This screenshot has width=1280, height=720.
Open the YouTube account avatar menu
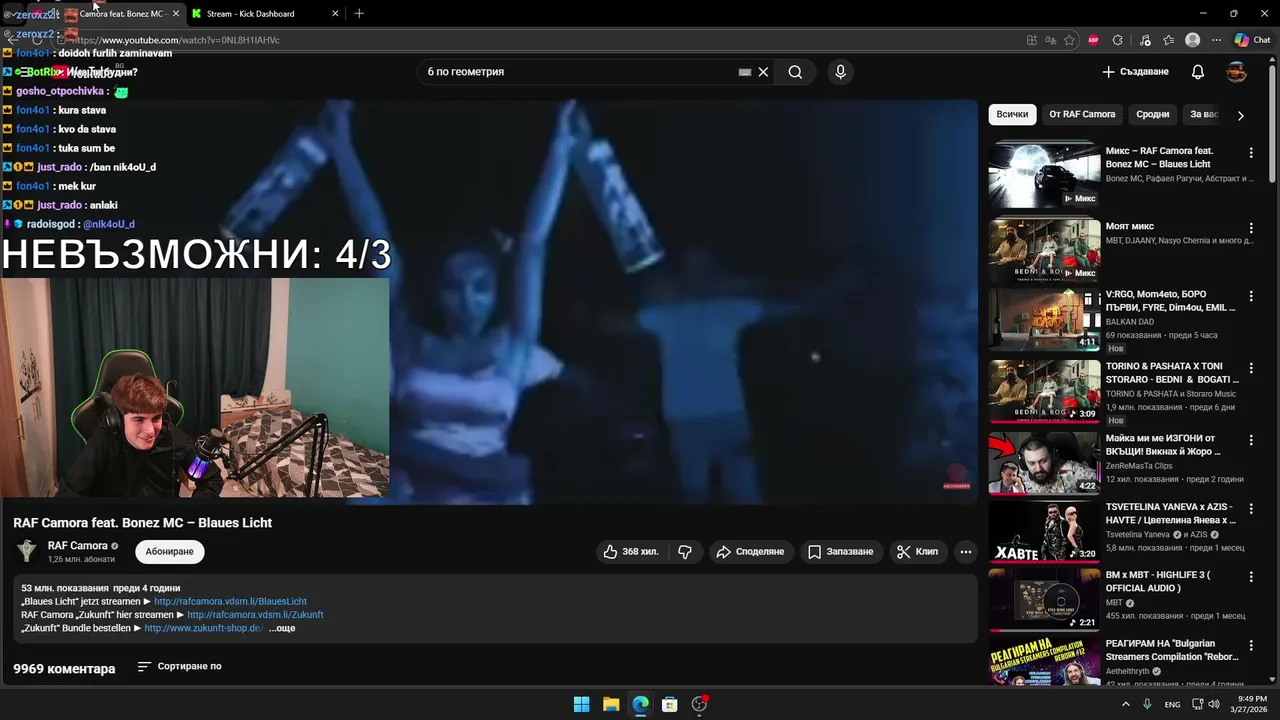coord(1237,72)
